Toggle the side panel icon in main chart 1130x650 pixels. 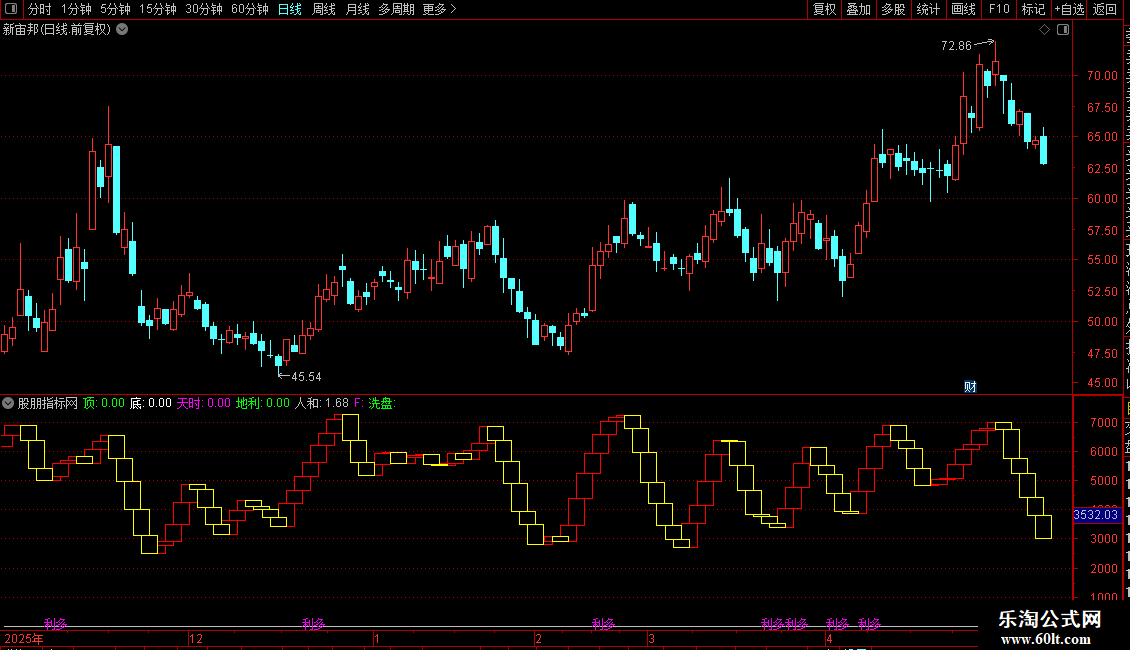click(1063, 30)
